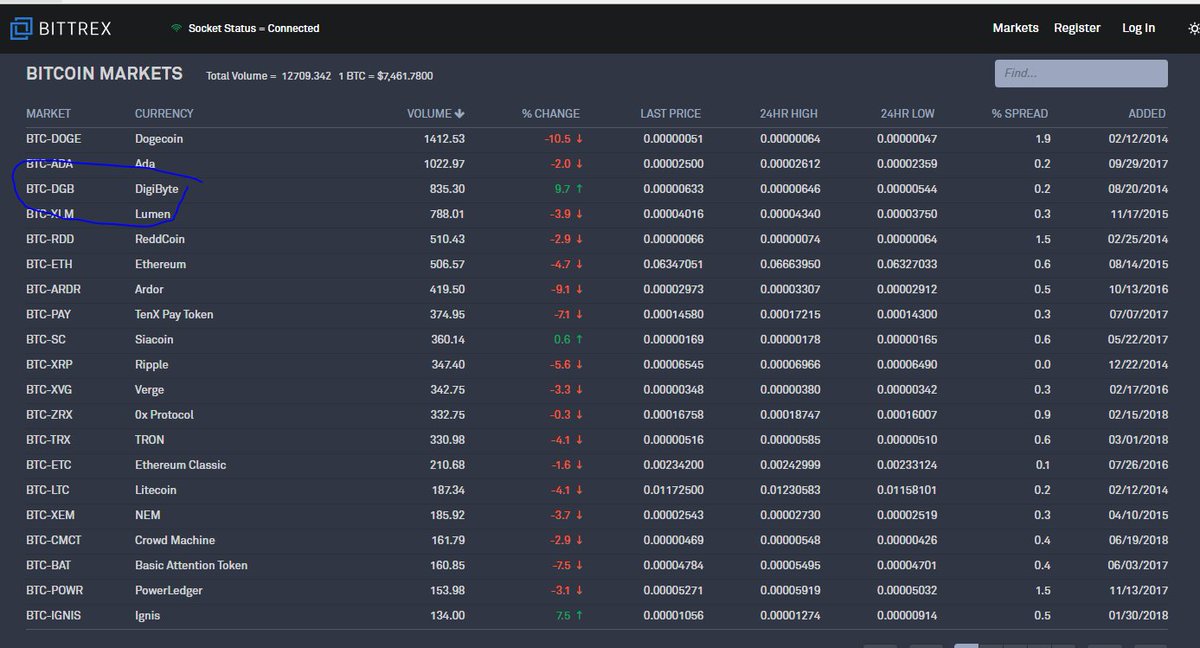The image size is (1200, 648).
Task: Open the BTC-PAY market
Action: [x=49, y=314]
